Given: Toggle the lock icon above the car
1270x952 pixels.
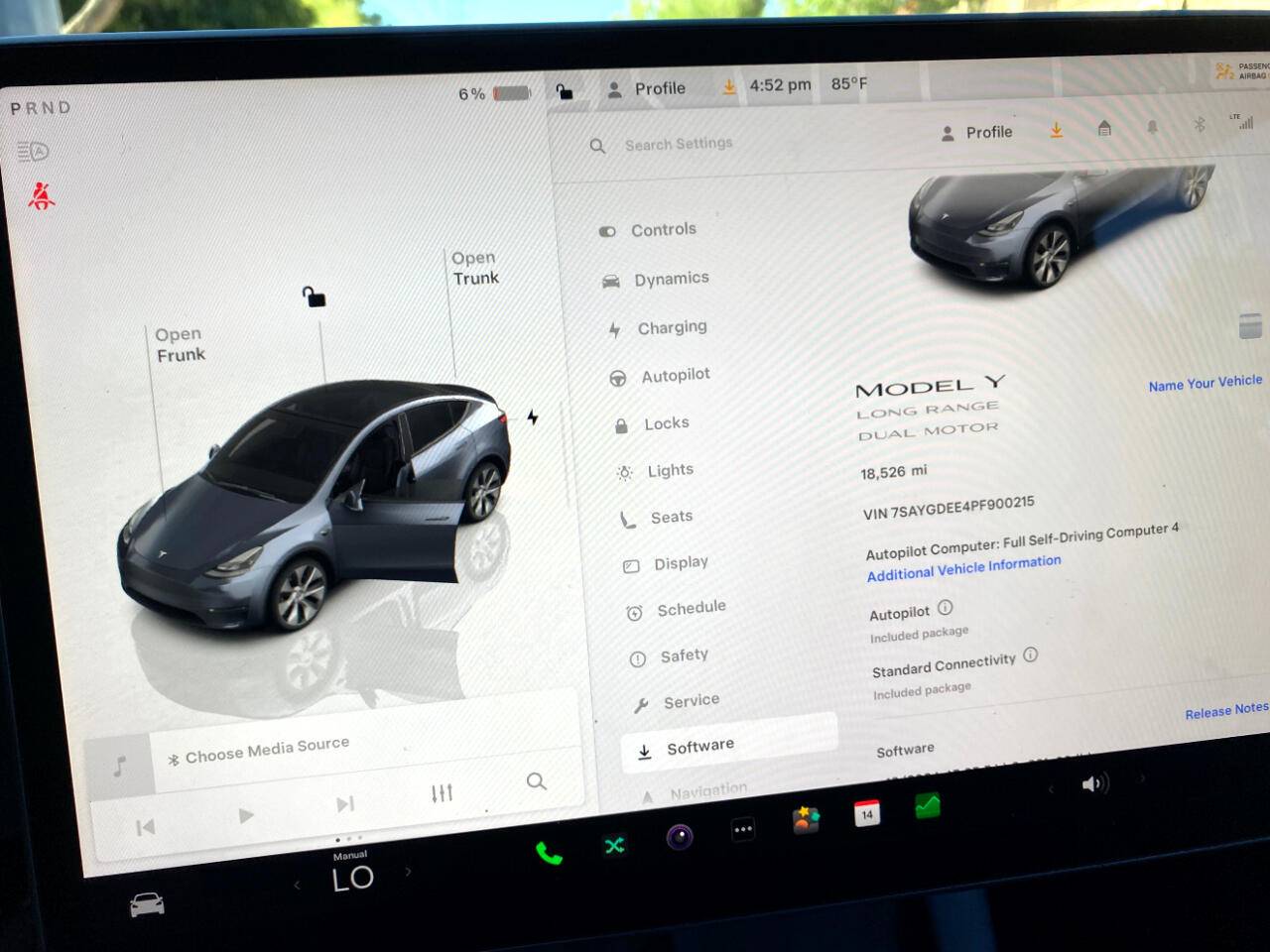Looking at the screenshot, I should (315, 297).
